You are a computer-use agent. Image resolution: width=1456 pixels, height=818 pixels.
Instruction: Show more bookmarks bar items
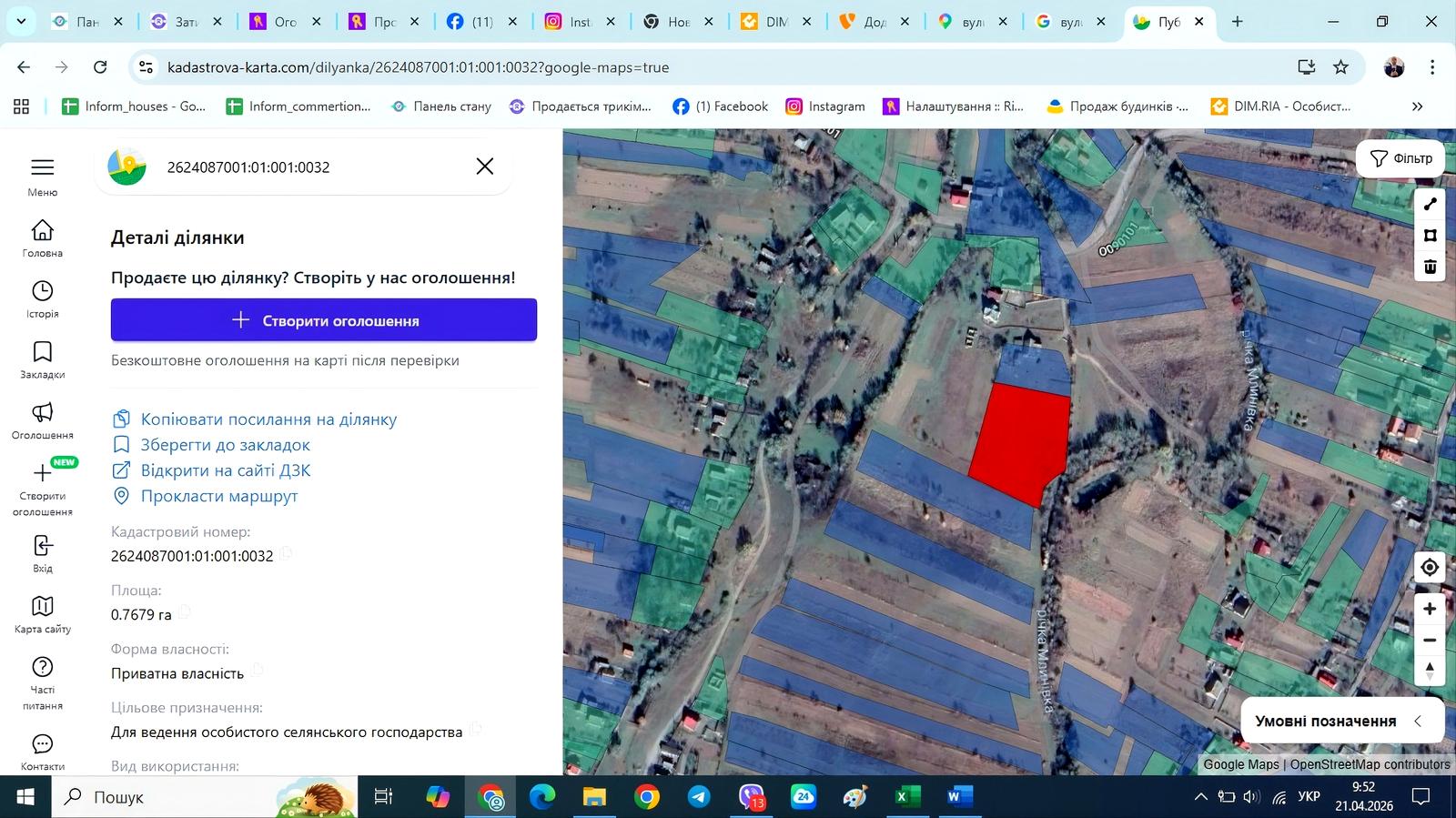1417,106
